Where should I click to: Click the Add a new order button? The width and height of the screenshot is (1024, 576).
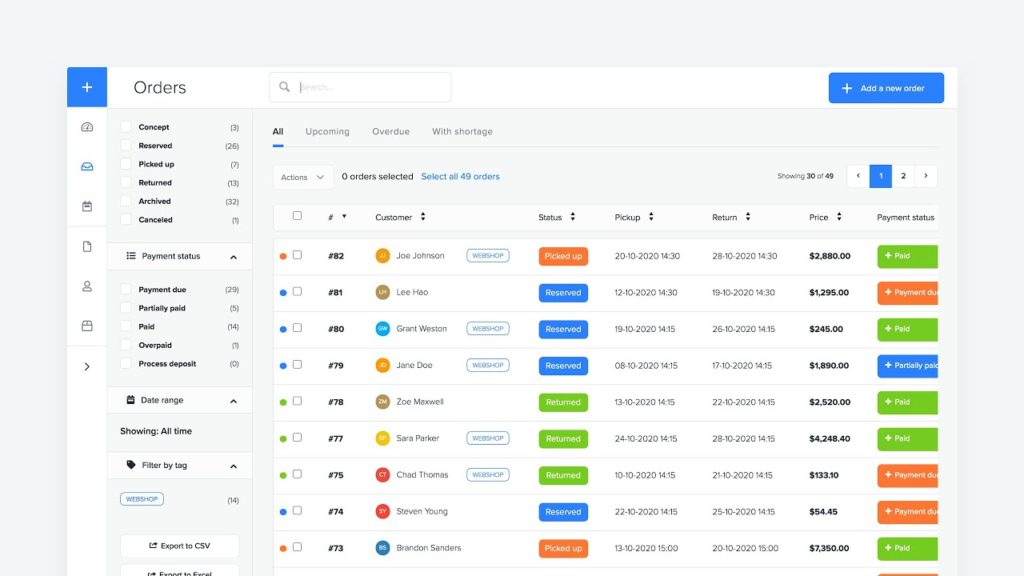tap(886, 88)
